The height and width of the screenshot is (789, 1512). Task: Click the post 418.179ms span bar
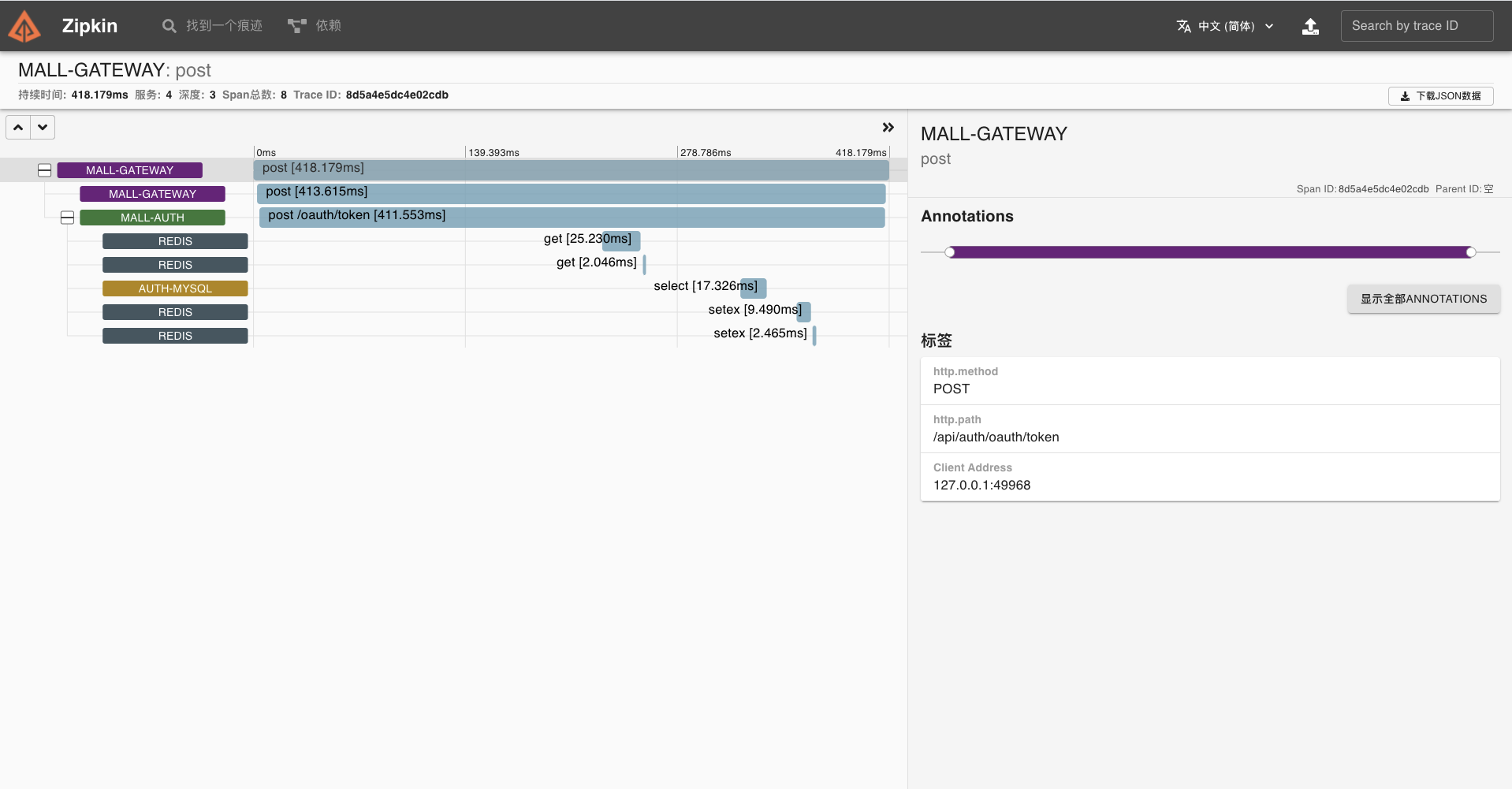[x=572, y=169]
